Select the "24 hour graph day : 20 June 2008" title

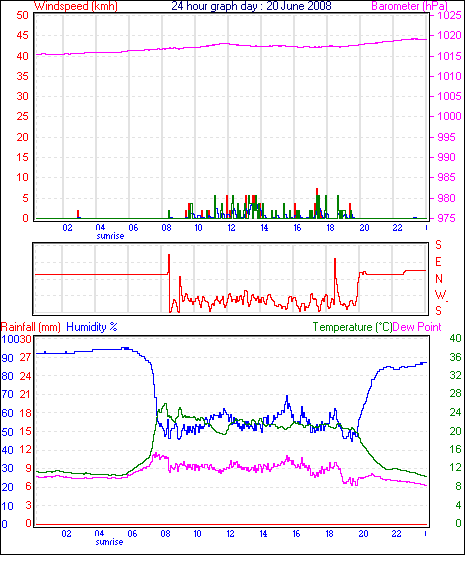click(251, 6)
